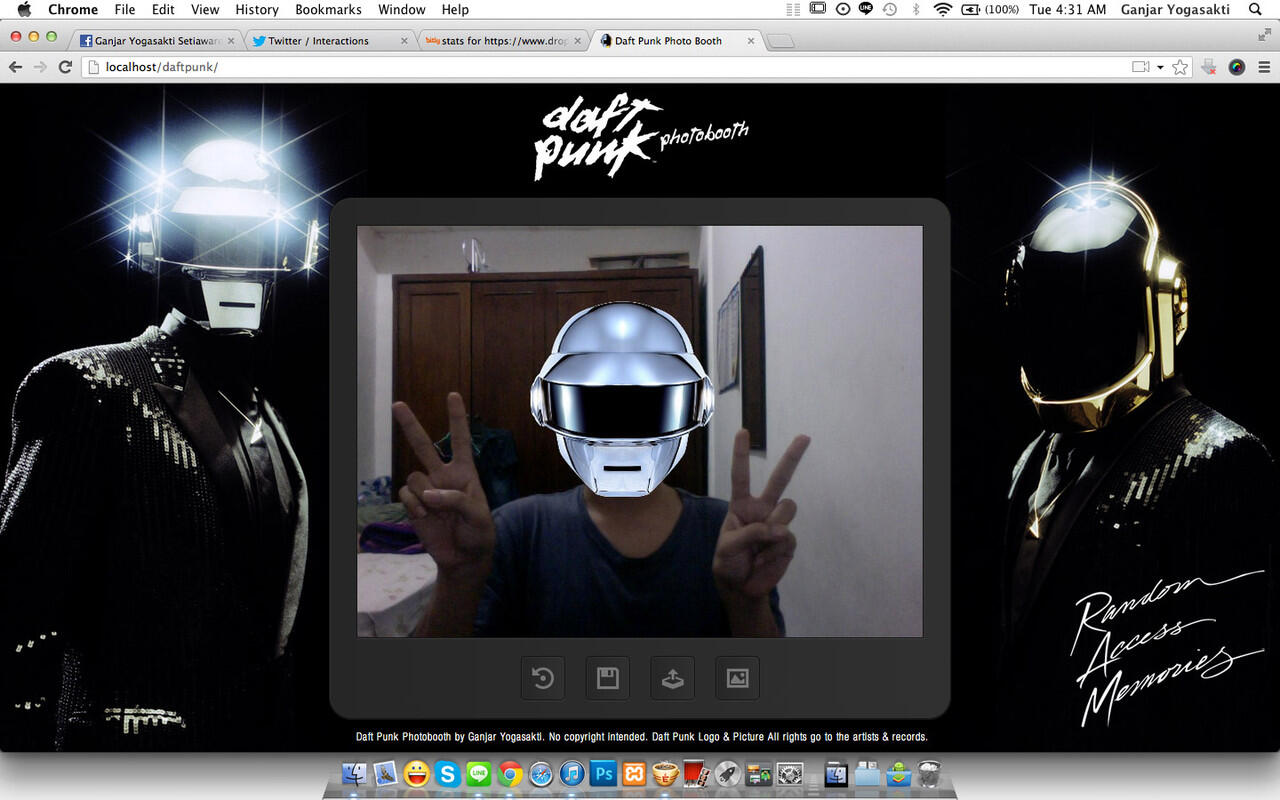Viewport: 1280px width, 800px height.
Task: Open Skype from the dock
Action: (x=448, y=773)
